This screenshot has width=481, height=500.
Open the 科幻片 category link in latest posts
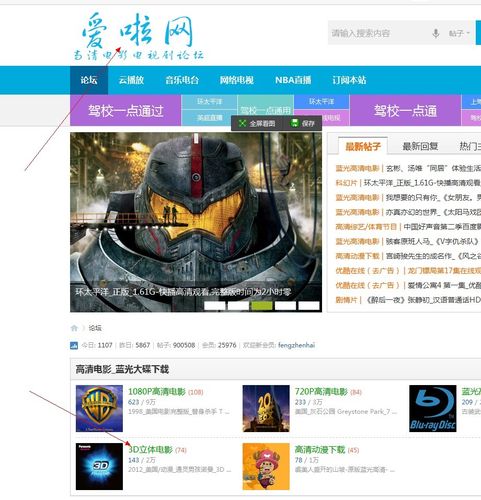(346, 183)
